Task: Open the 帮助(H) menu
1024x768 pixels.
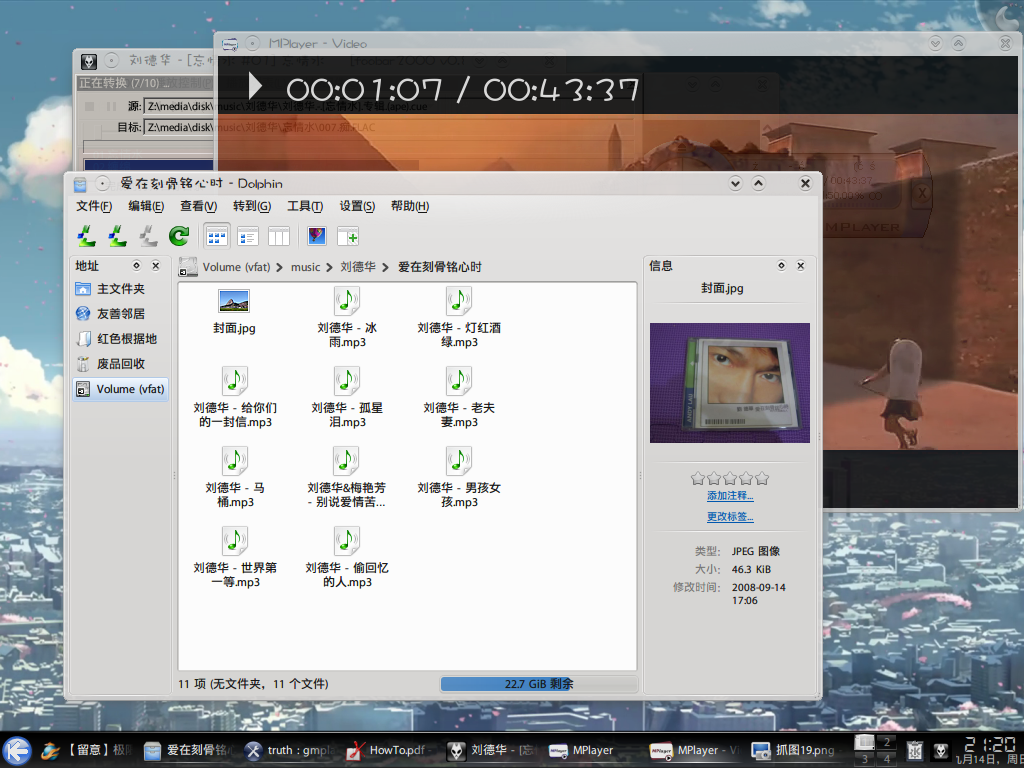Action: pos(409,206)
